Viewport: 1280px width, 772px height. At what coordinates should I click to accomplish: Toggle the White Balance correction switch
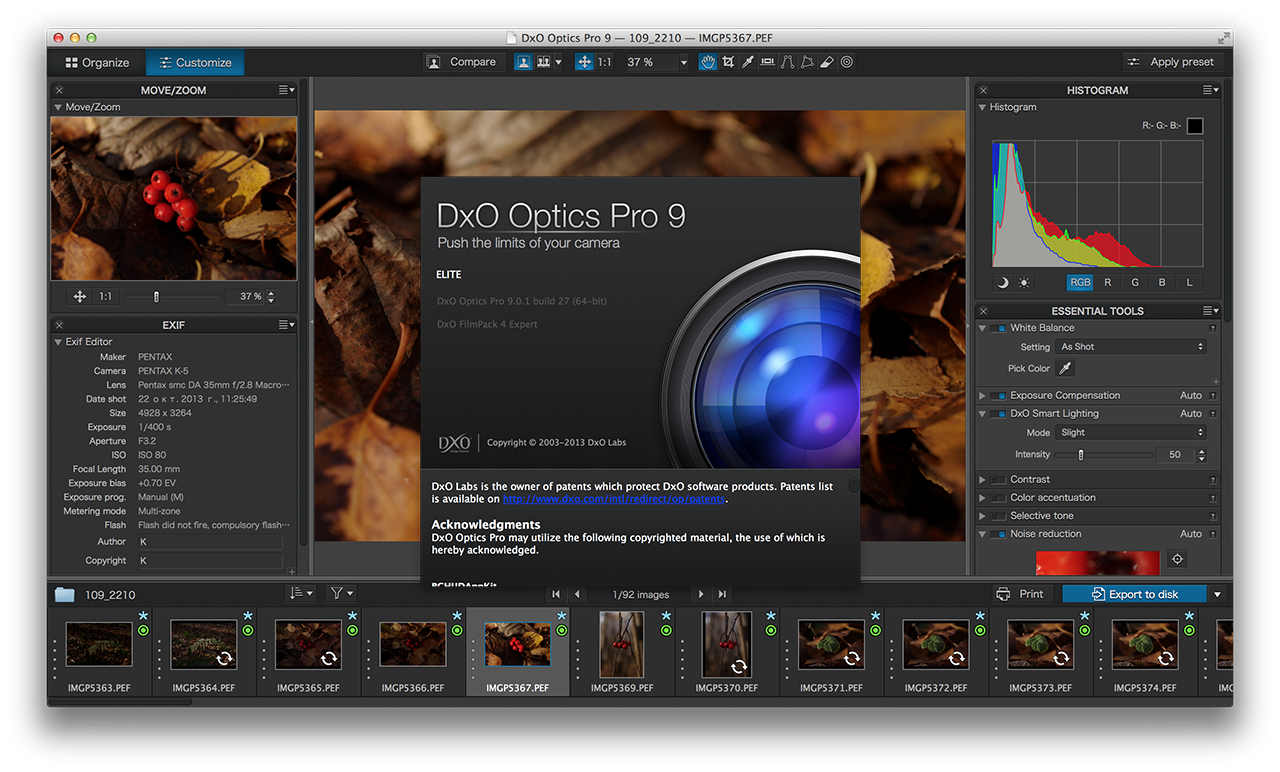(x=998, y=328)
